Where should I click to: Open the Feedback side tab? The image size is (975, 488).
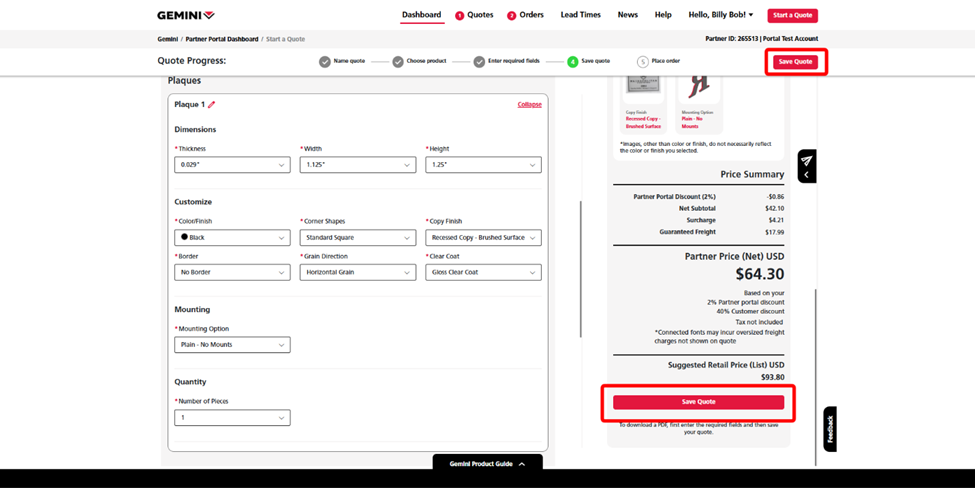[x=829, y=429]
